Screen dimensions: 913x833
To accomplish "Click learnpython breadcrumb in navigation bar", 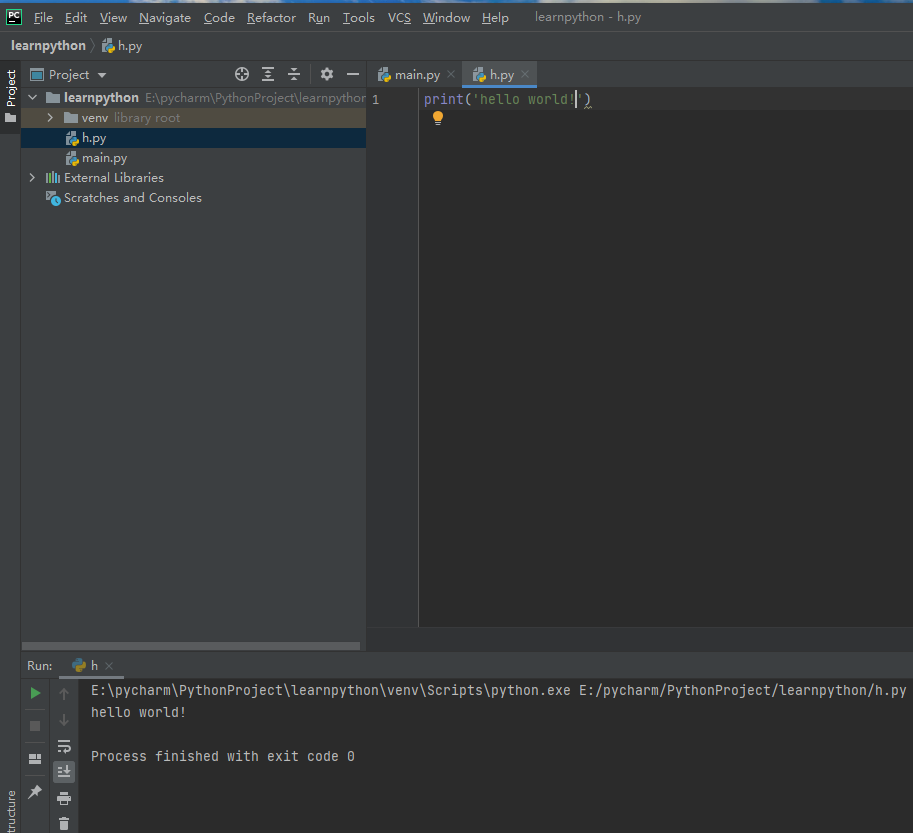I will coord(48,45).
